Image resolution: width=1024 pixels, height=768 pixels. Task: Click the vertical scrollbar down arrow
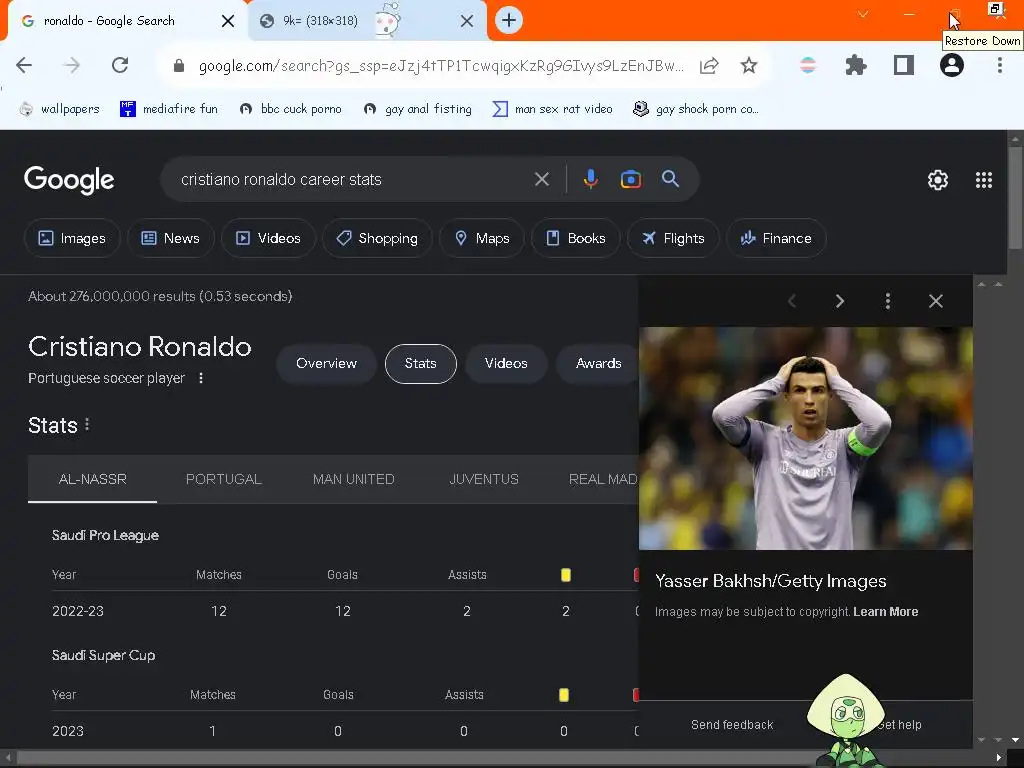pos(1015,740)
